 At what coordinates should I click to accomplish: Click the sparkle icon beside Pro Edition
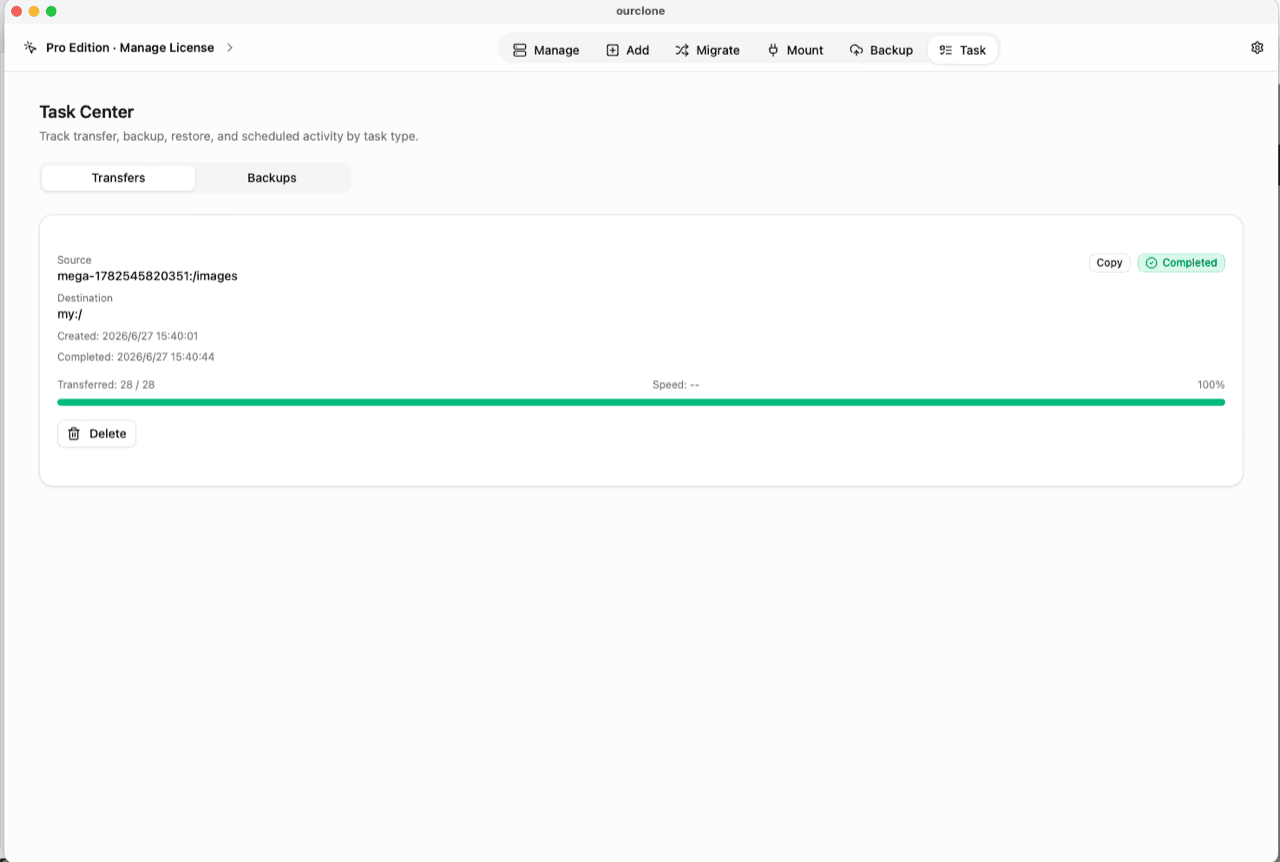[x=30, y=48]
